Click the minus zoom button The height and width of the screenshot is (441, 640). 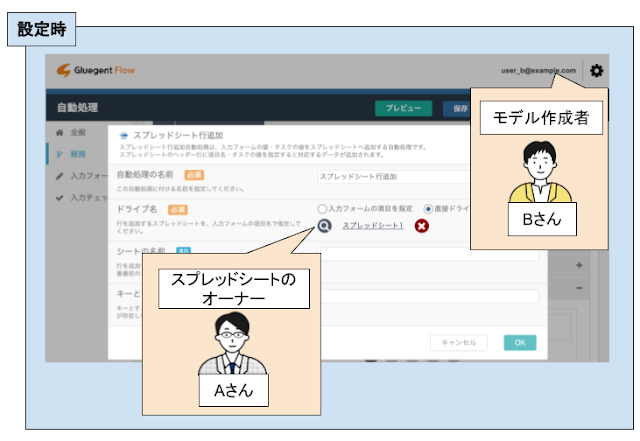pos(579,288)
